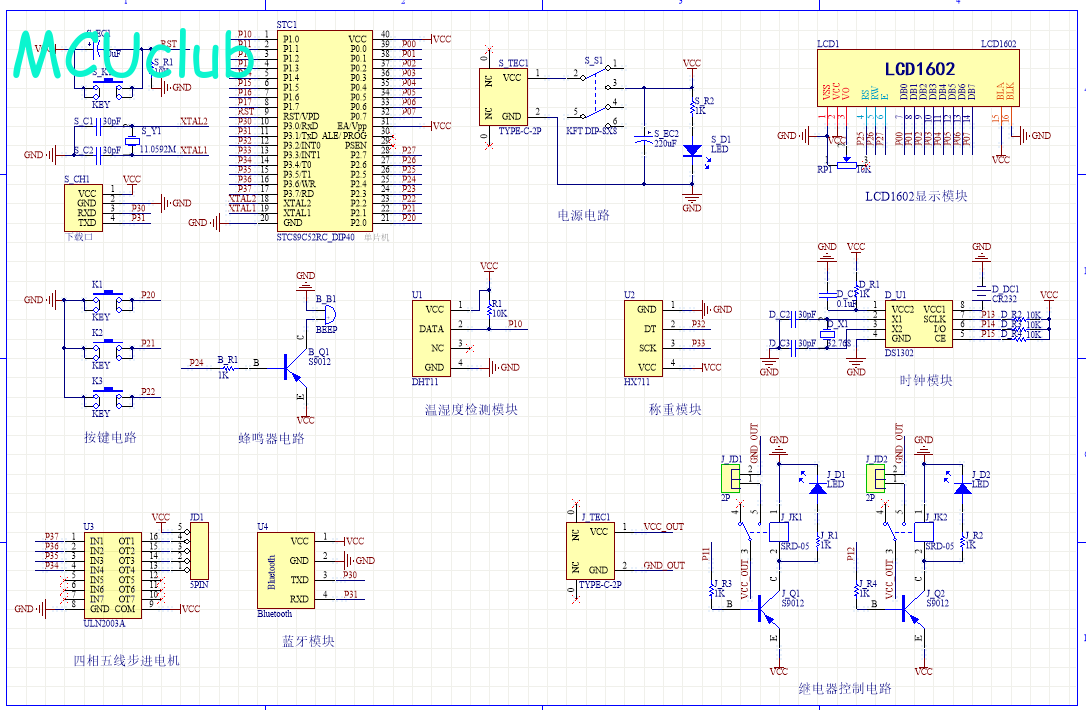Select the S_EC2 220uF capacitor

(644, 138)
